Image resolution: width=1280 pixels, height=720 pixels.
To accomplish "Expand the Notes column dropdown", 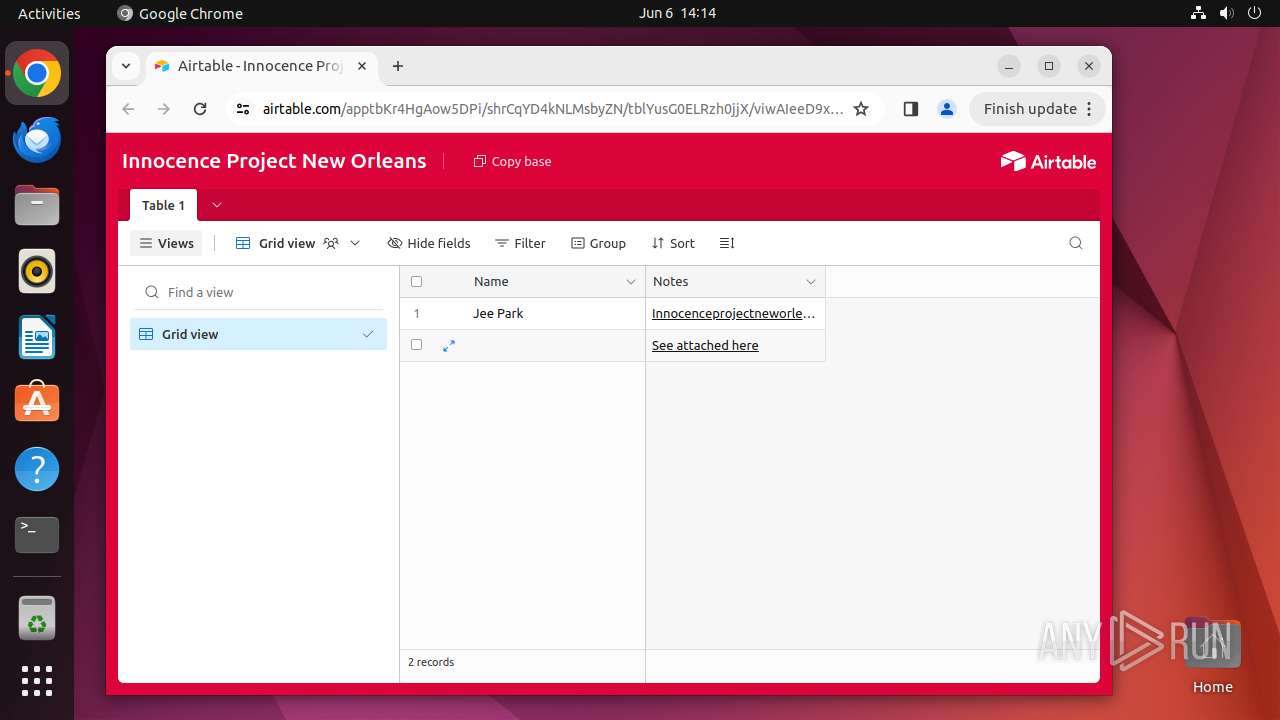I will tap(811, 282).
